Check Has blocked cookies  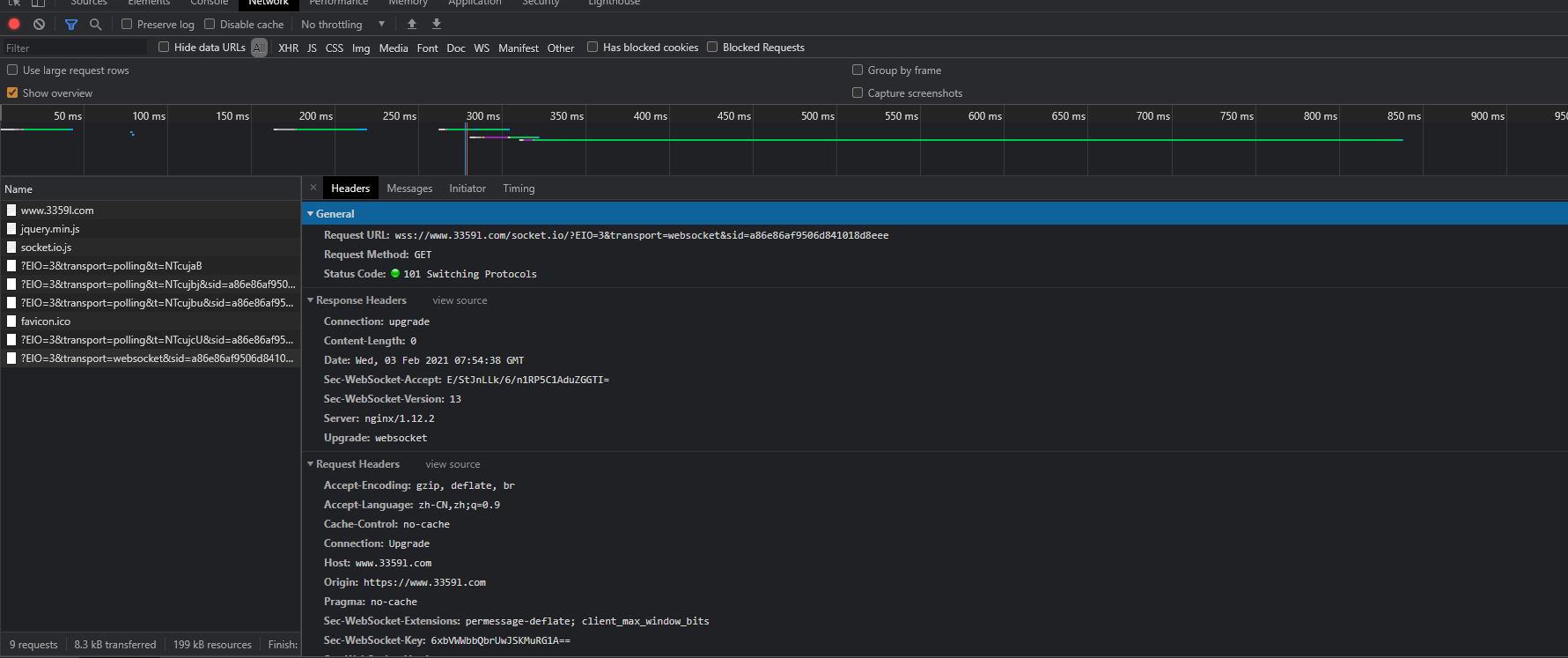pyautogui.click(x=593, y=47)
